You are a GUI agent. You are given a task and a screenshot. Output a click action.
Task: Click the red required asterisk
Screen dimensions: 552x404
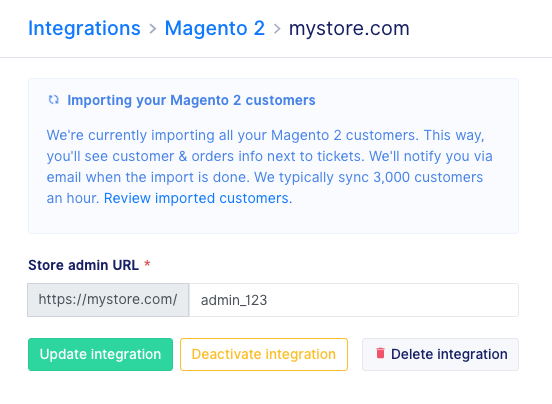tap(147, 264)
